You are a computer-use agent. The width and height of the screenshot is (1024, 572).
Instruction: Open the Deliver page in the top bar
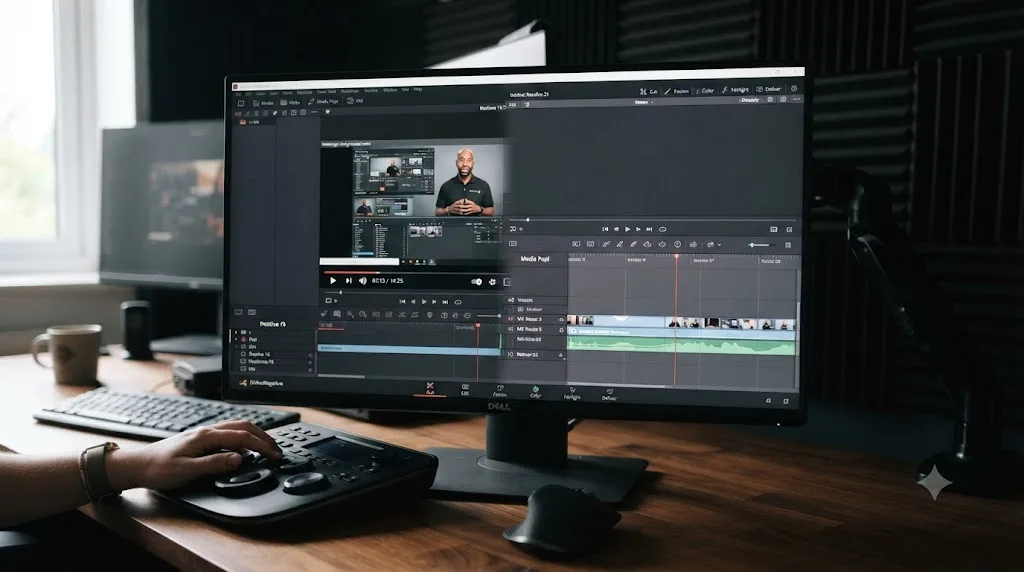point(769,89)
